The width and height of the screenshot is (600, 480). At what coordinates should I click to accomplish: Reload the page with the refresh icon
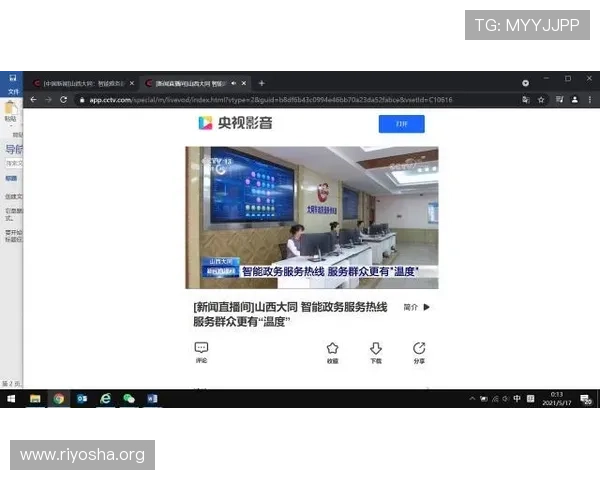pyautogui.click(x=64, y=100)
